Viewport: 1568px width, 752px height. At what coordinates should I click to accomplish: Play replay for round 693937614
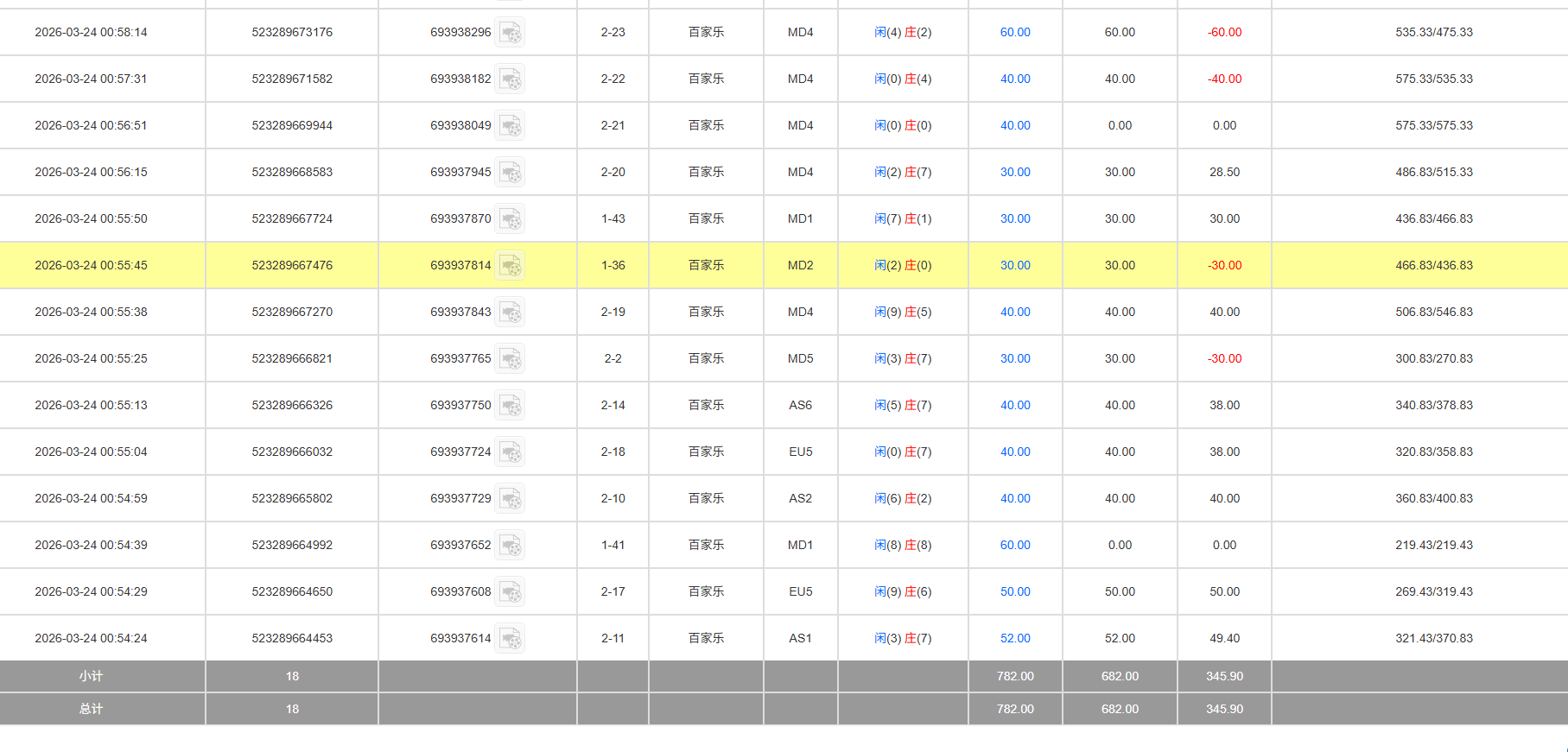tap(510, 639)
